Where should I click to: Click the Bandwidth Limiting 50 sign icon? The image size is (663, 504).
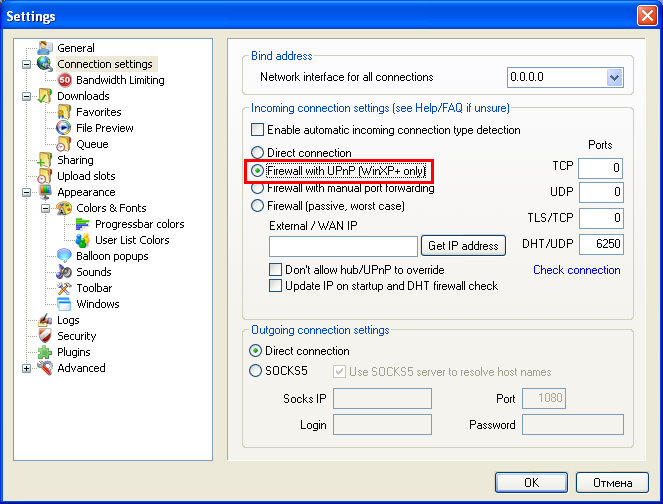pyautogui.click(x=64, y=80)
